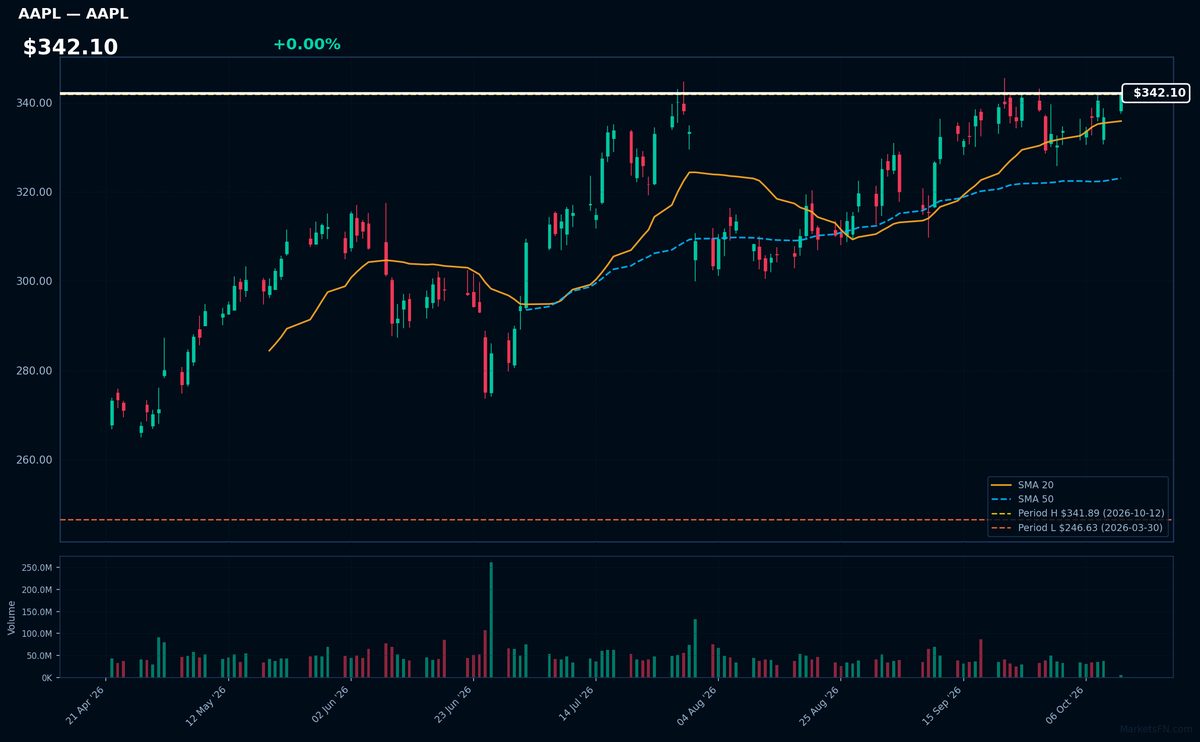Click the 21 Apr '26 date label

[x=84, y=706]
